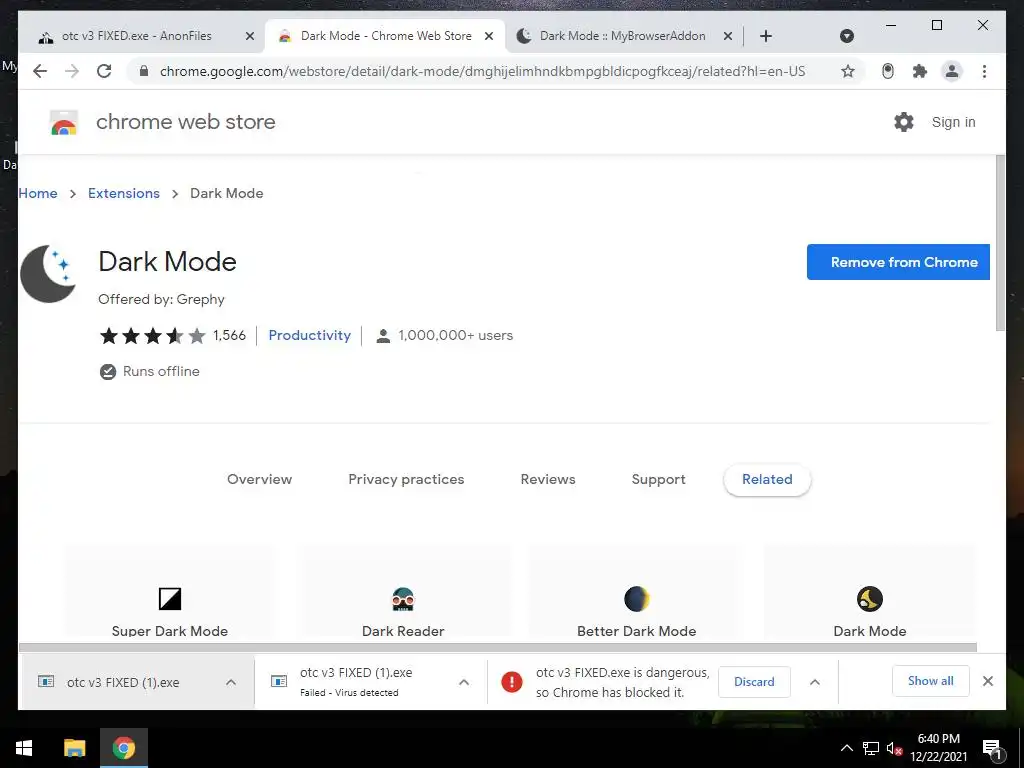This screenshot has height=768, width=1024.
Task: Close the Chrome Web Store tab
Action: 488,37
